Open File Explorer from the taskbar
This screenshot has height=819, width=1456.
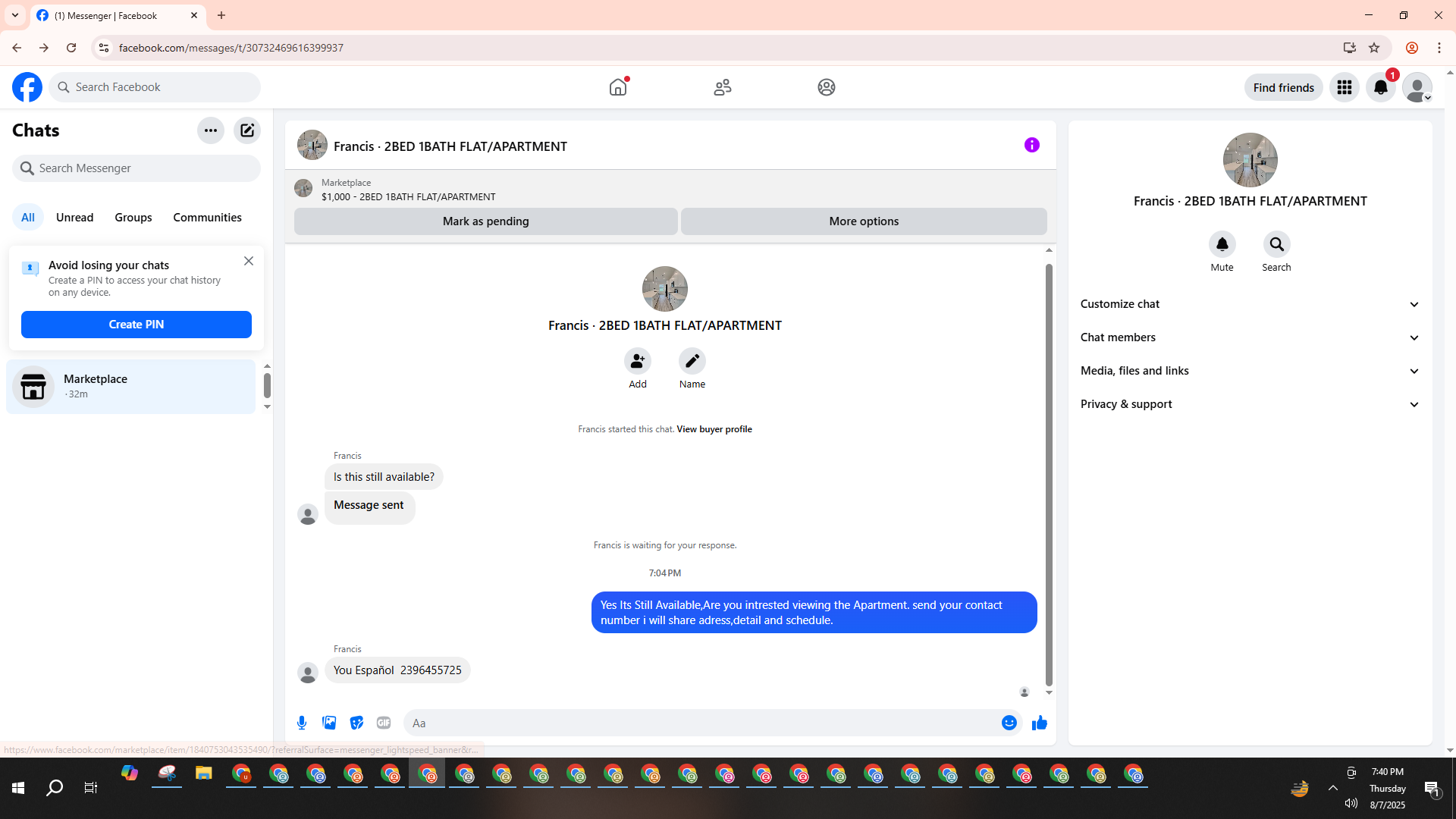click(x=203, y=773)
